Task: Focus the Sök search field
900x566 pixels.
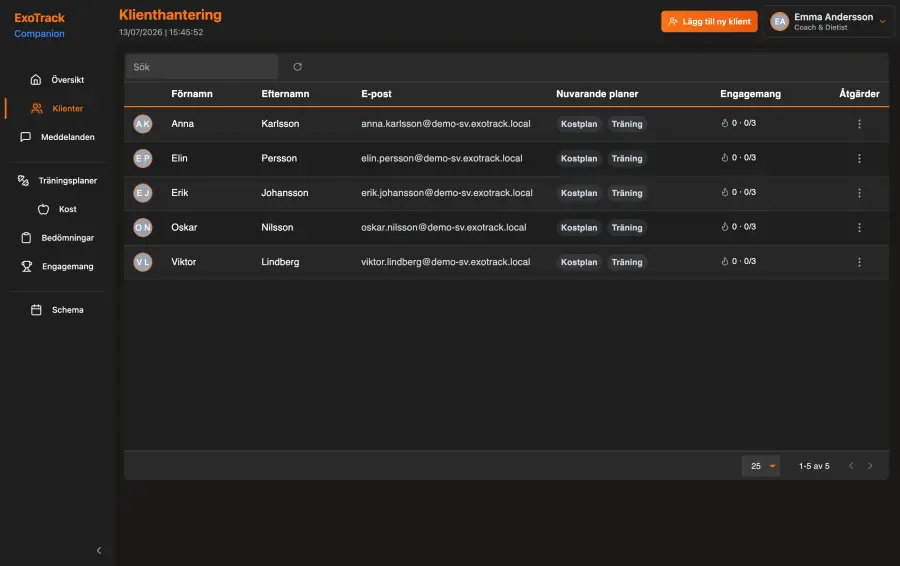Action: point(202,67)
